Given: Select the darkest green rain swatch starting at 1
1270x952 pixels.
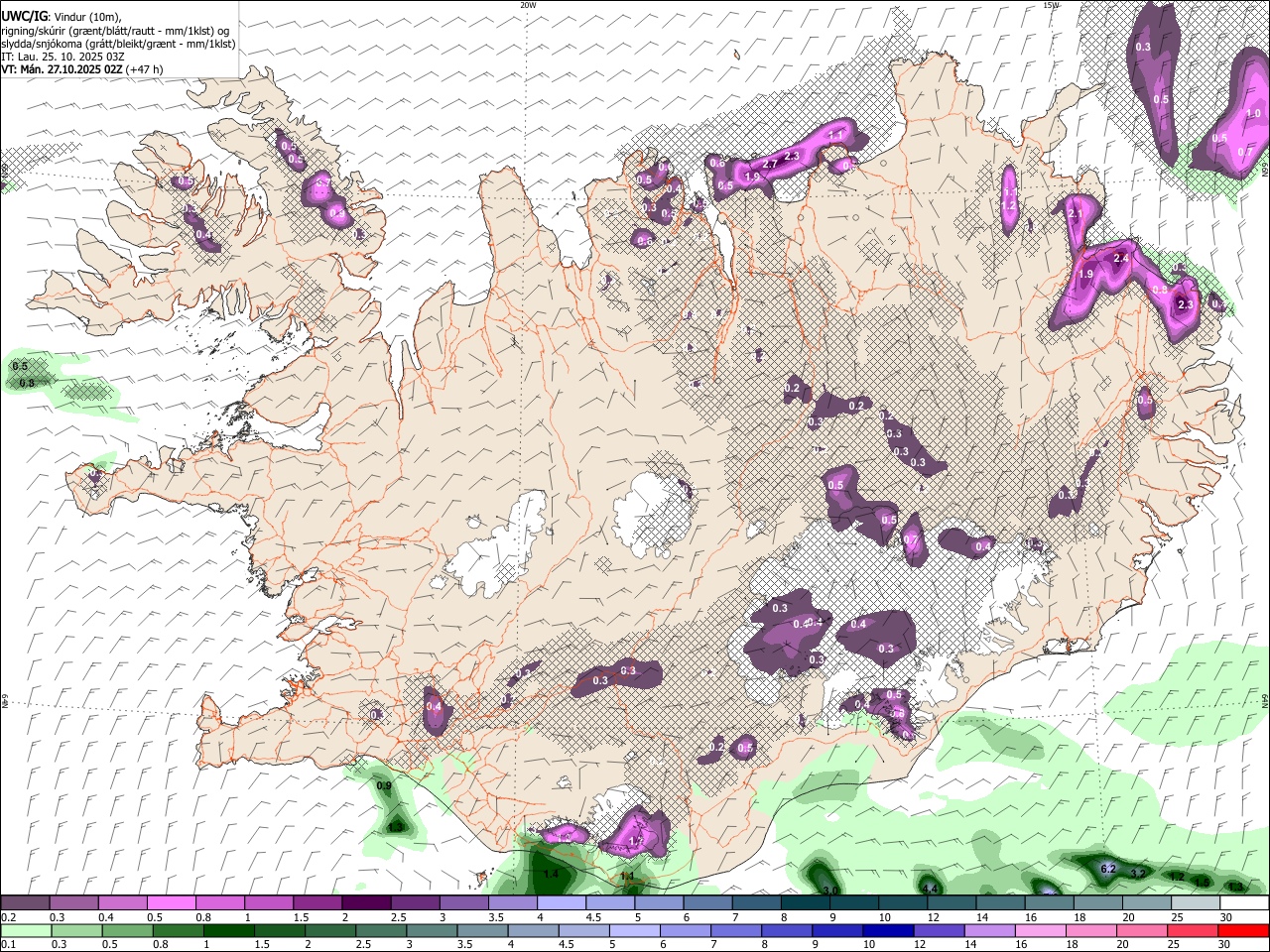Looking at the screenshot, I should [227, 930].
